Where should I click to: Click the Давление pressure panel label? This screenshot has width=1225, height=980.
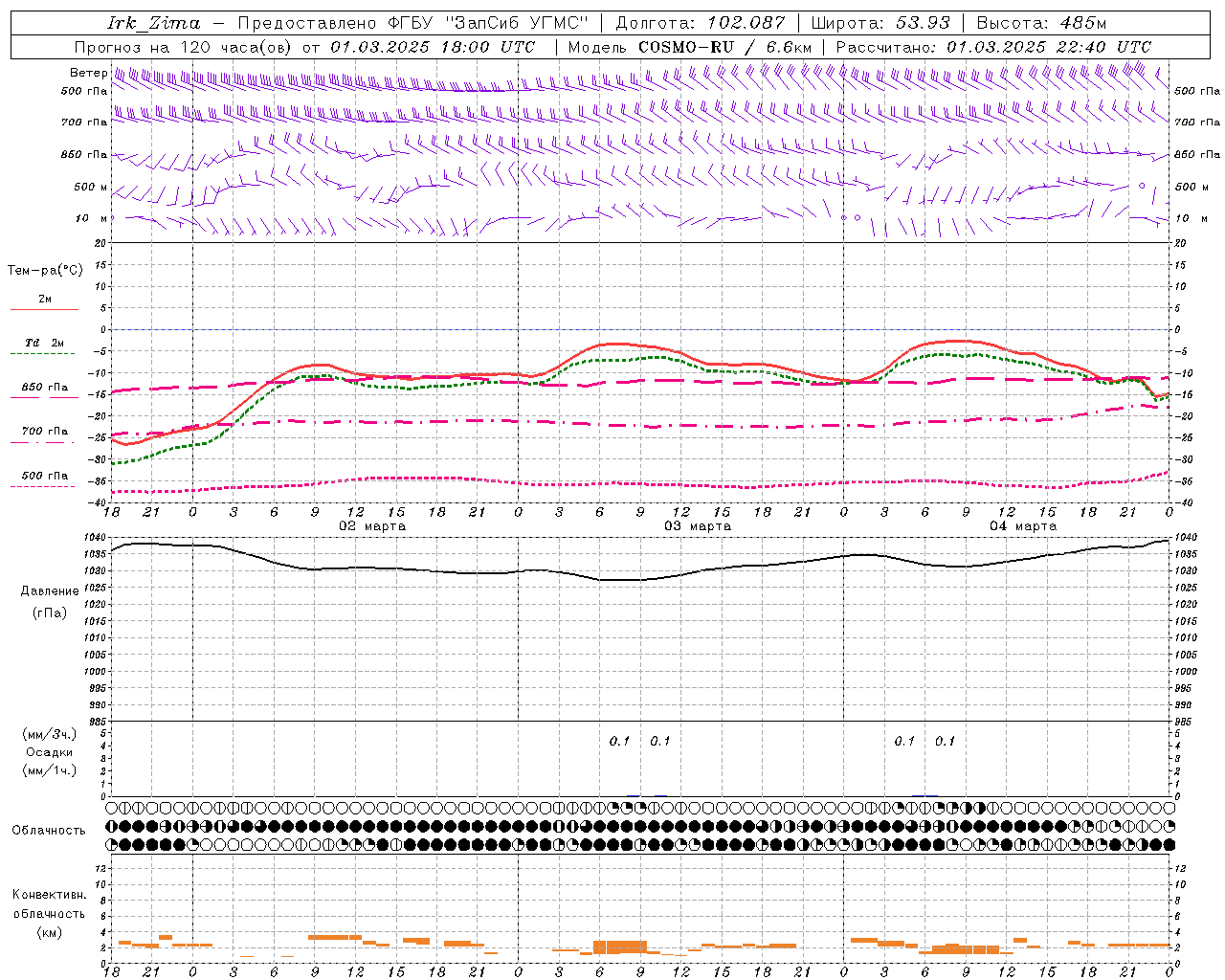[x=50, y=591]
